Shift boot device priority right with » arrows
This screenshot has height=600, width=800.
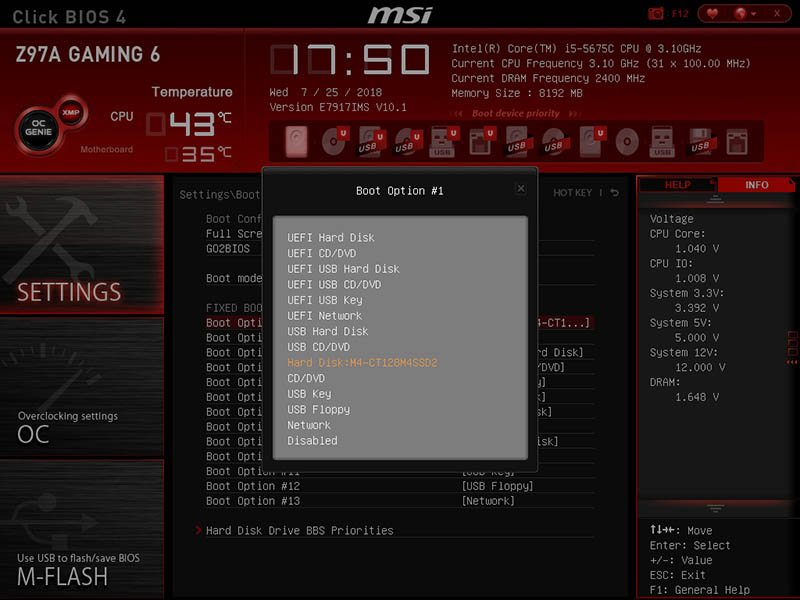point(574,113)
